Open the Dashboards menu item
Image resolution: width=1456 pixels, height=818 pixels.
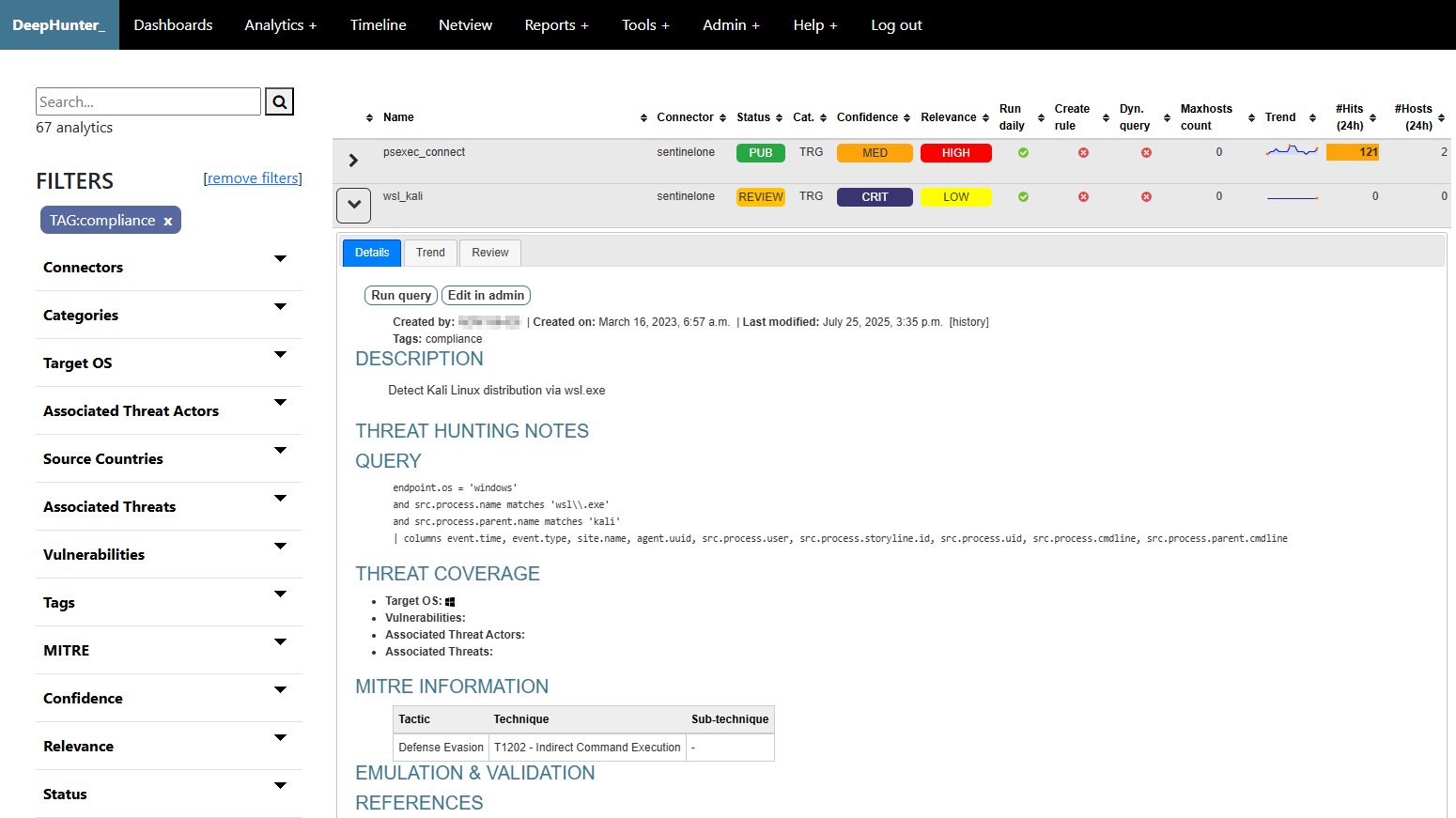click(x=173, y=24)
